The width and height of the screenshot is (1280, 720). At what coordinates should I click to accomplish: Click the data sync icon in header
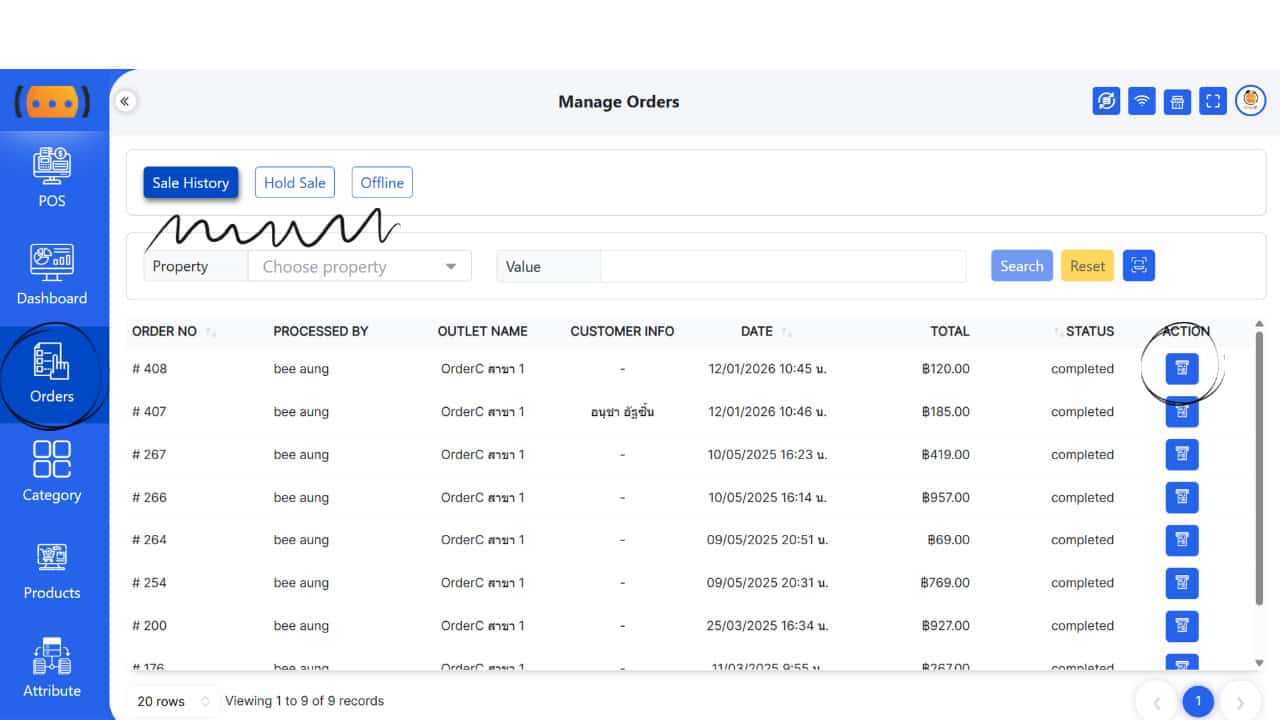(x=1106, y=101)
